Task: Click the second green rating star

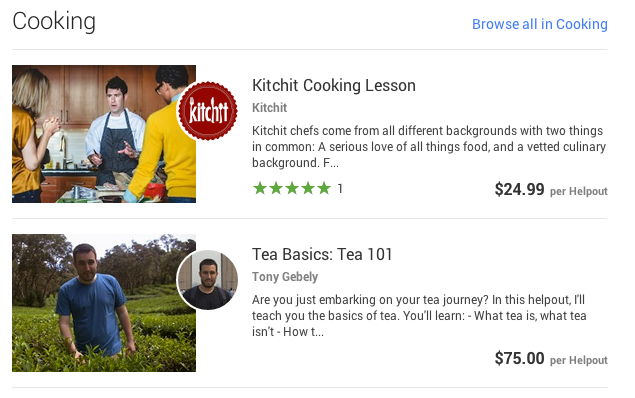Action: click(276, 188)
